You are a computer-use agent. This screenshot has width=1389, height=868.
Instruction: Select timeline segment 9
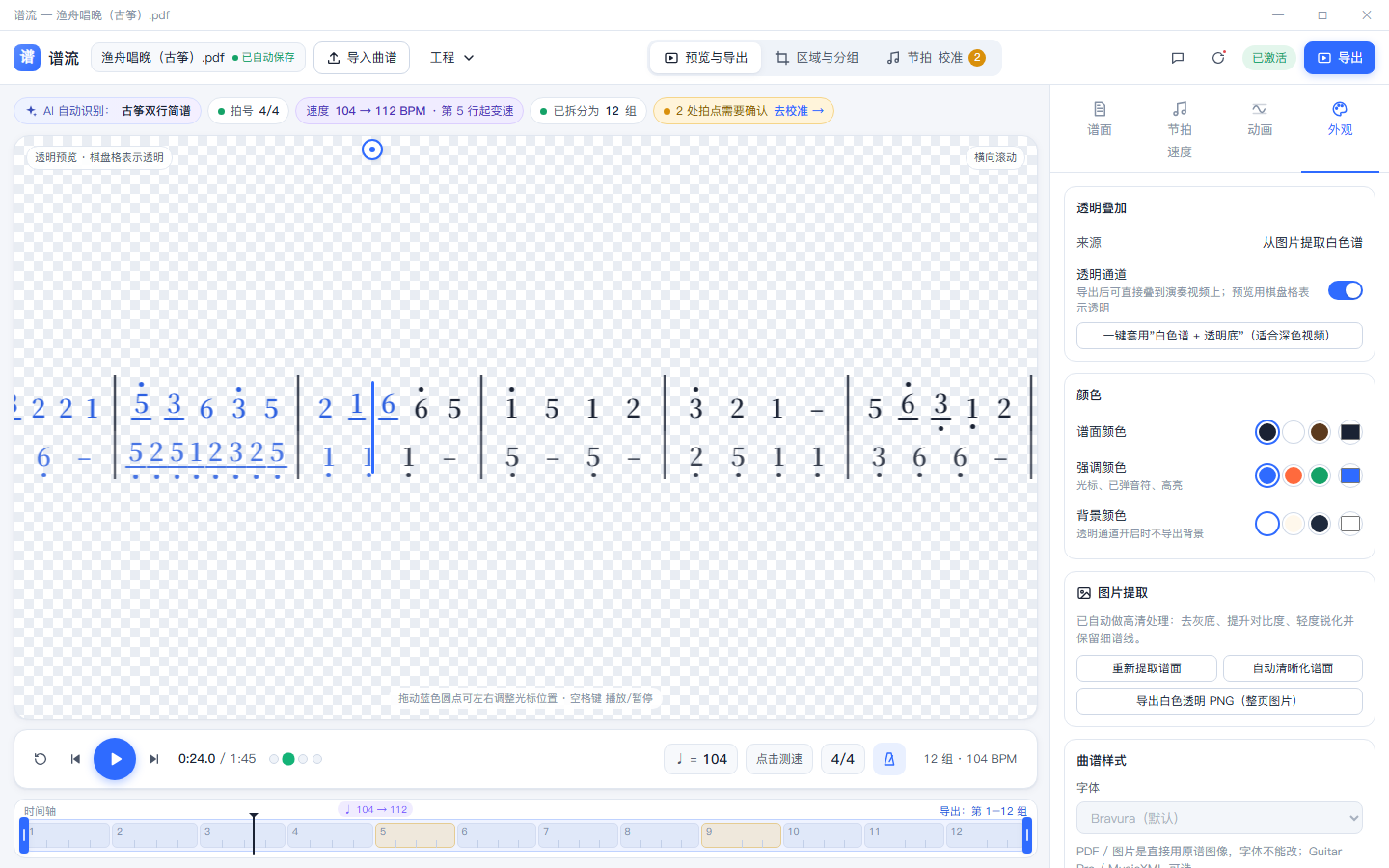(741, 835)
